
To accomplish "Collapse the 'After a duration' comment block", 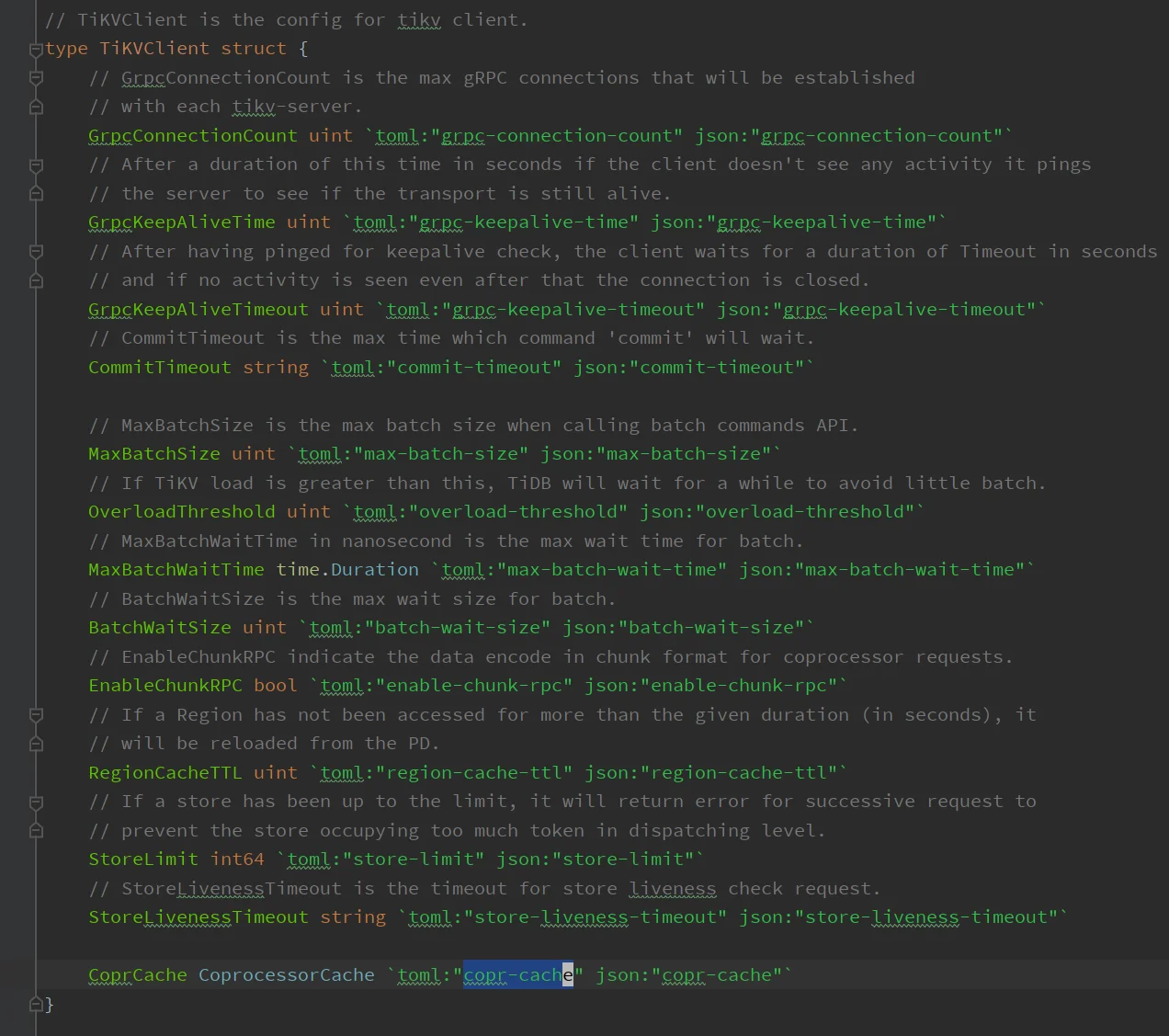I will 36,165.
